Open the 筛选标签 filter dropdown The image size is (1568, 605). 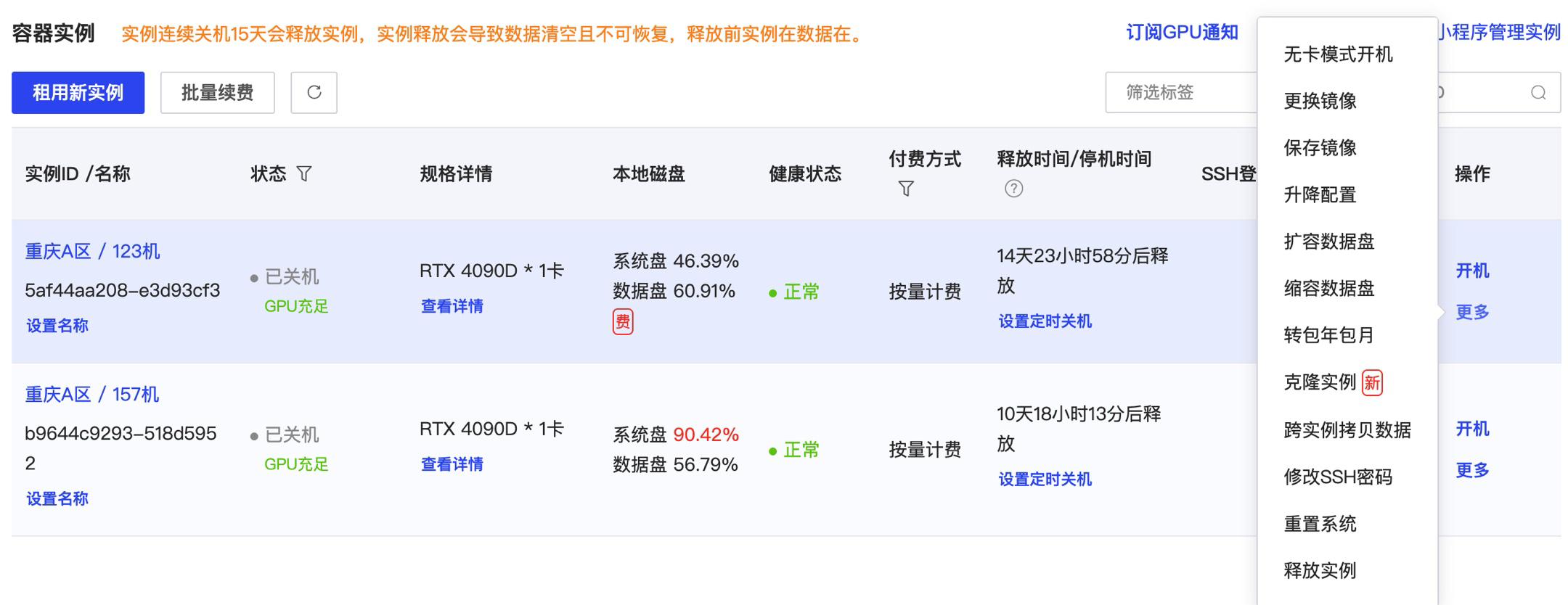1180,93
